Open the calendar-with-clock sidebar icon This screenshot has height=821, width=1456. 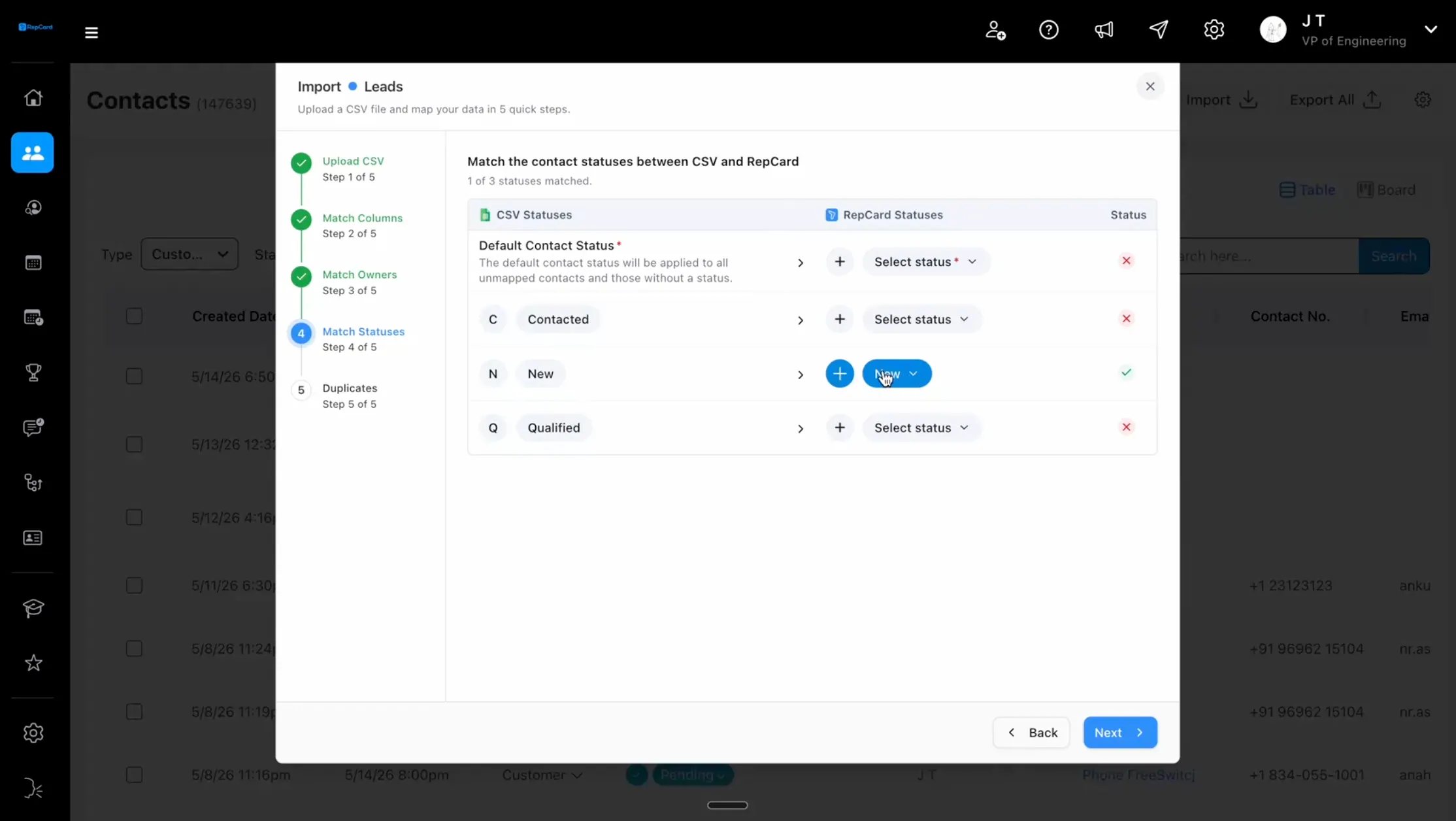tap(33, 318)
